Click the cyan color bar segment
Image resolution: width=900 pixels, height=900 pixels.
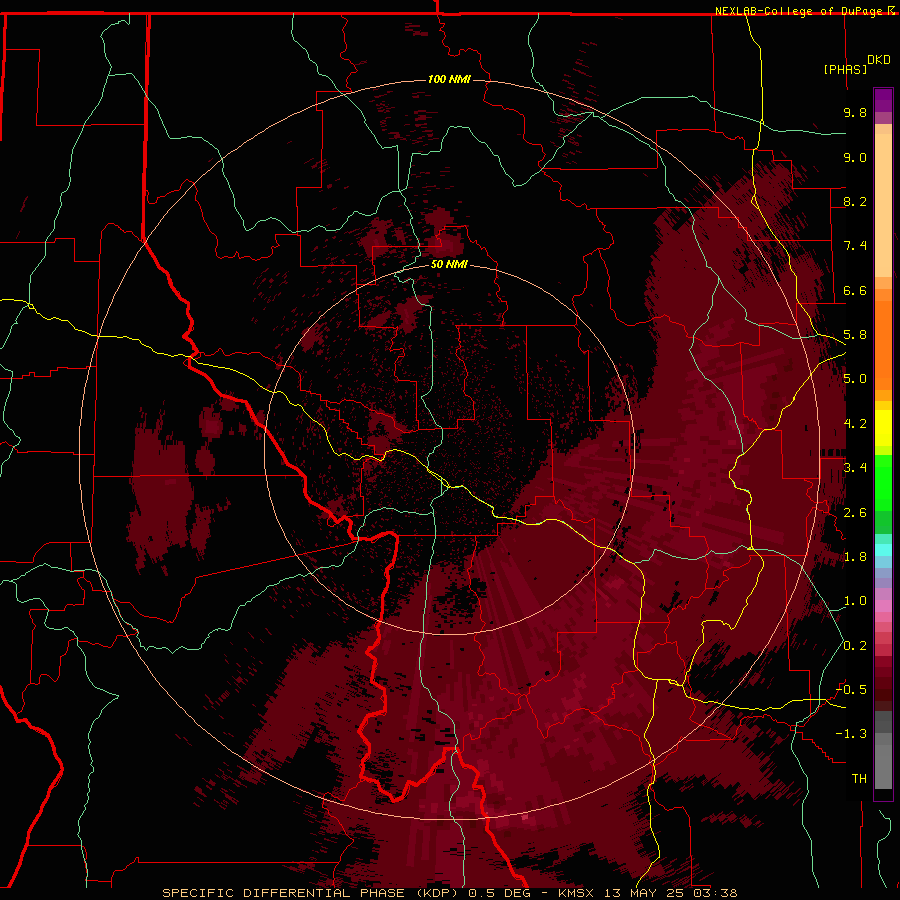tap(883, 550)
